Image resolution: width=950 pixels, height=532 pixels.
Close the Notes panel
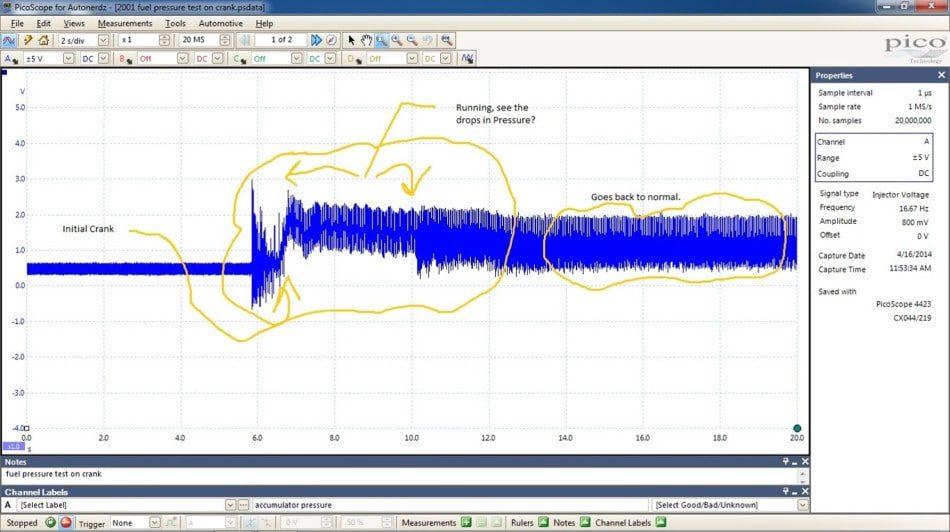click(805, 462)
